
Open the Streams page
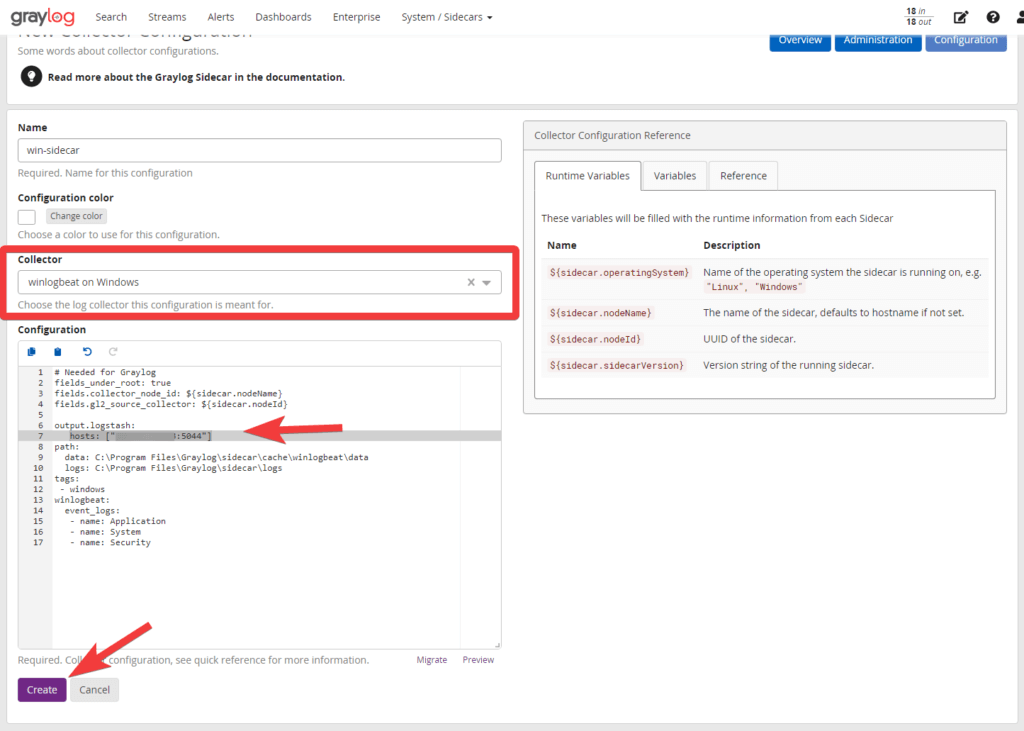coord(167,17)
